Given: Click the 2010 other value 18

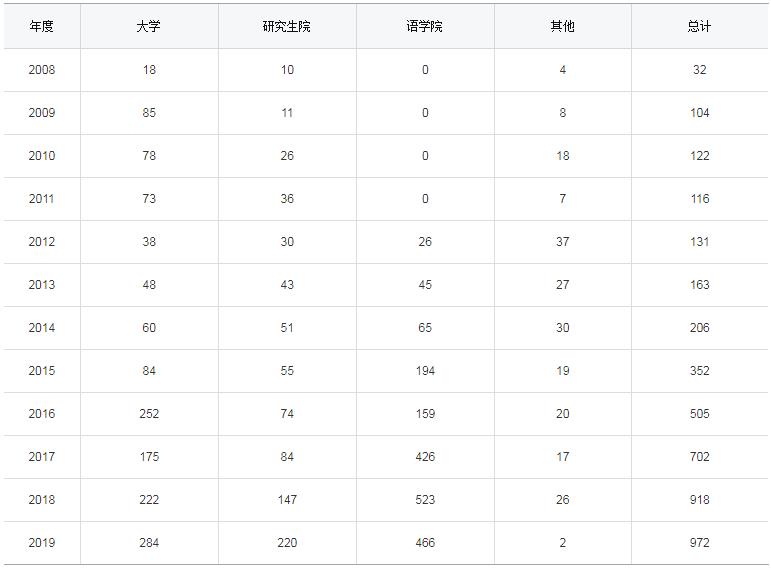Looking at the screenshot, I should click(563, 156).
